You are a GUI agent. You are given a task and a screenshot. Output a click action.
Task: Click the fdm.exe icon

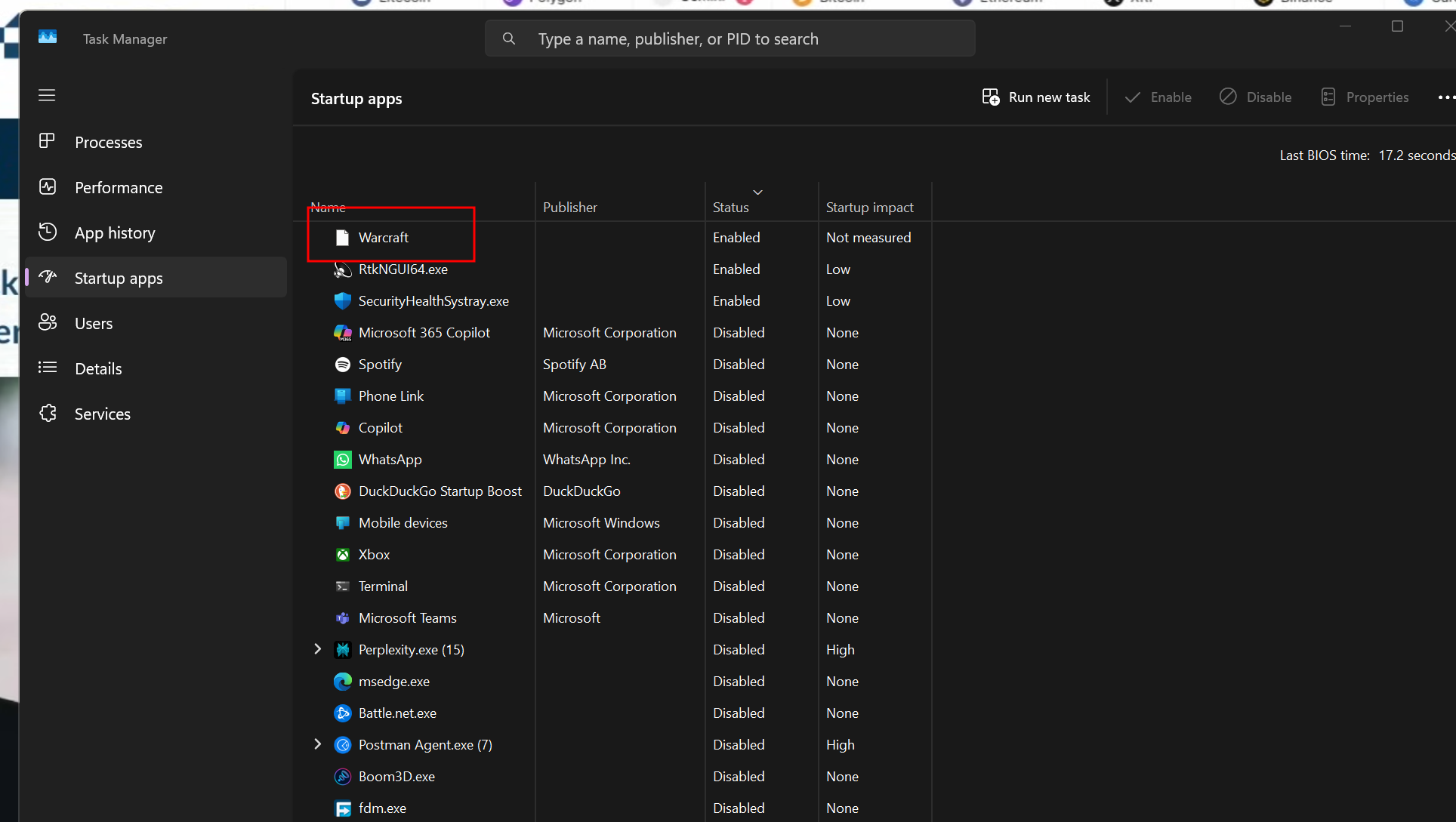coord(343,808)
